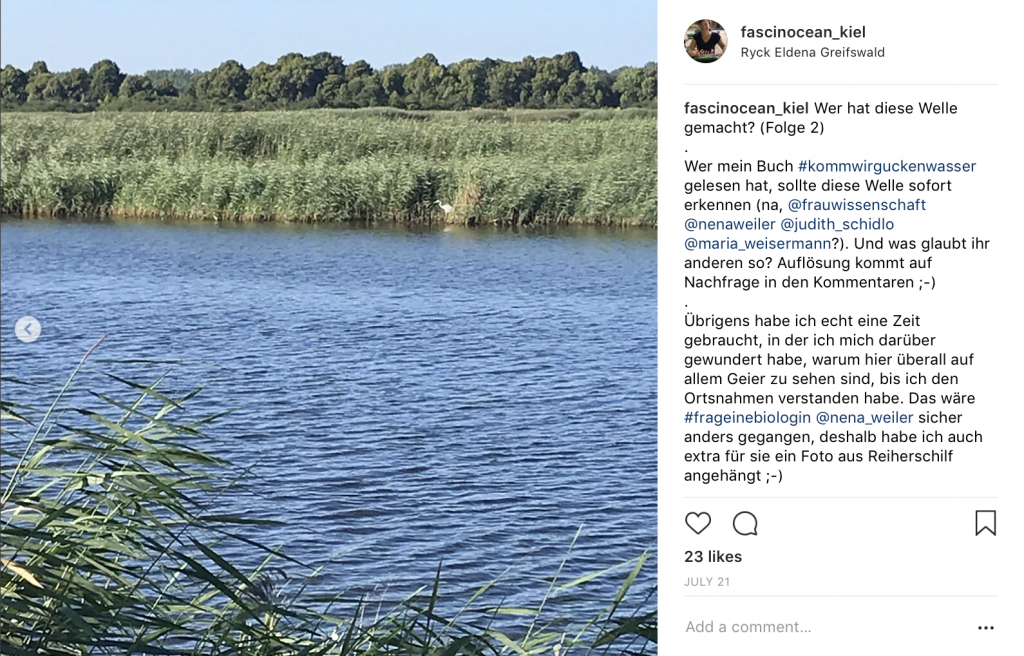Visit @nenaweiler mention

(x=729, y=224)
